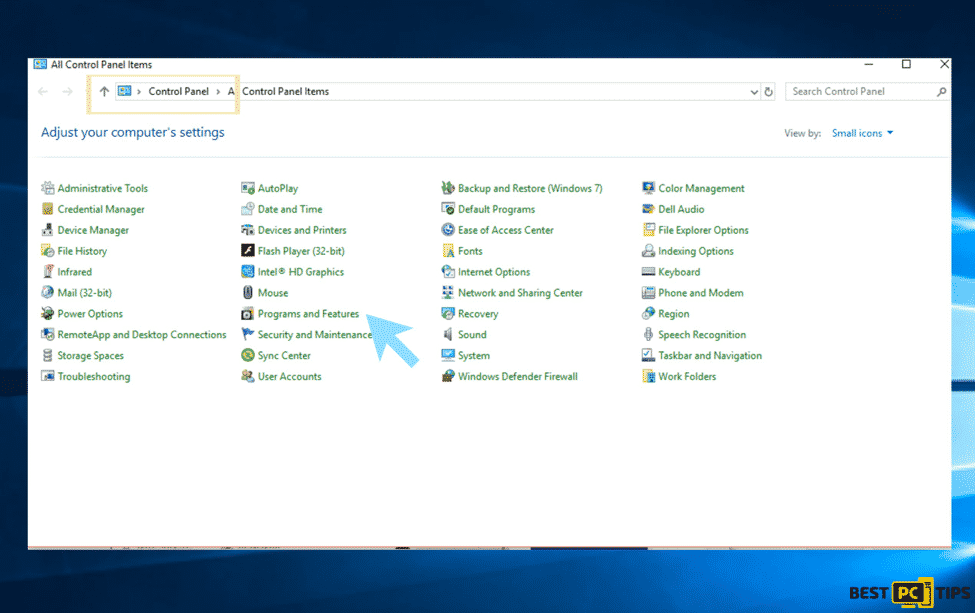This screenshot has width=975, height=613.
Task: Open the View by Small icons dropdown
Action: 862,133
